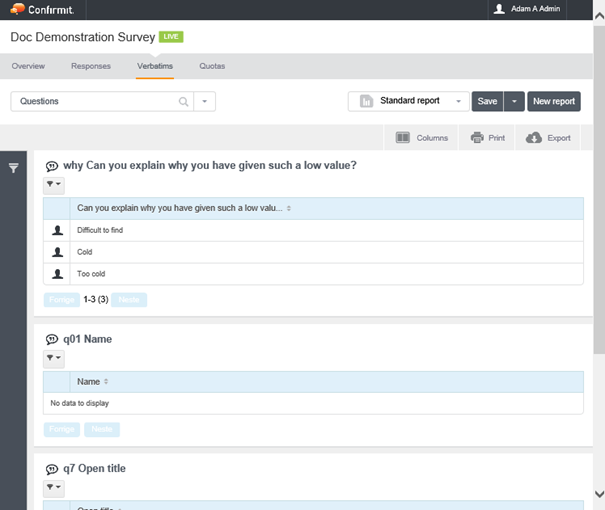Click the Confirmit logo icon
Viewport: 605px width, 510px height.
click(x=17, y=9)
